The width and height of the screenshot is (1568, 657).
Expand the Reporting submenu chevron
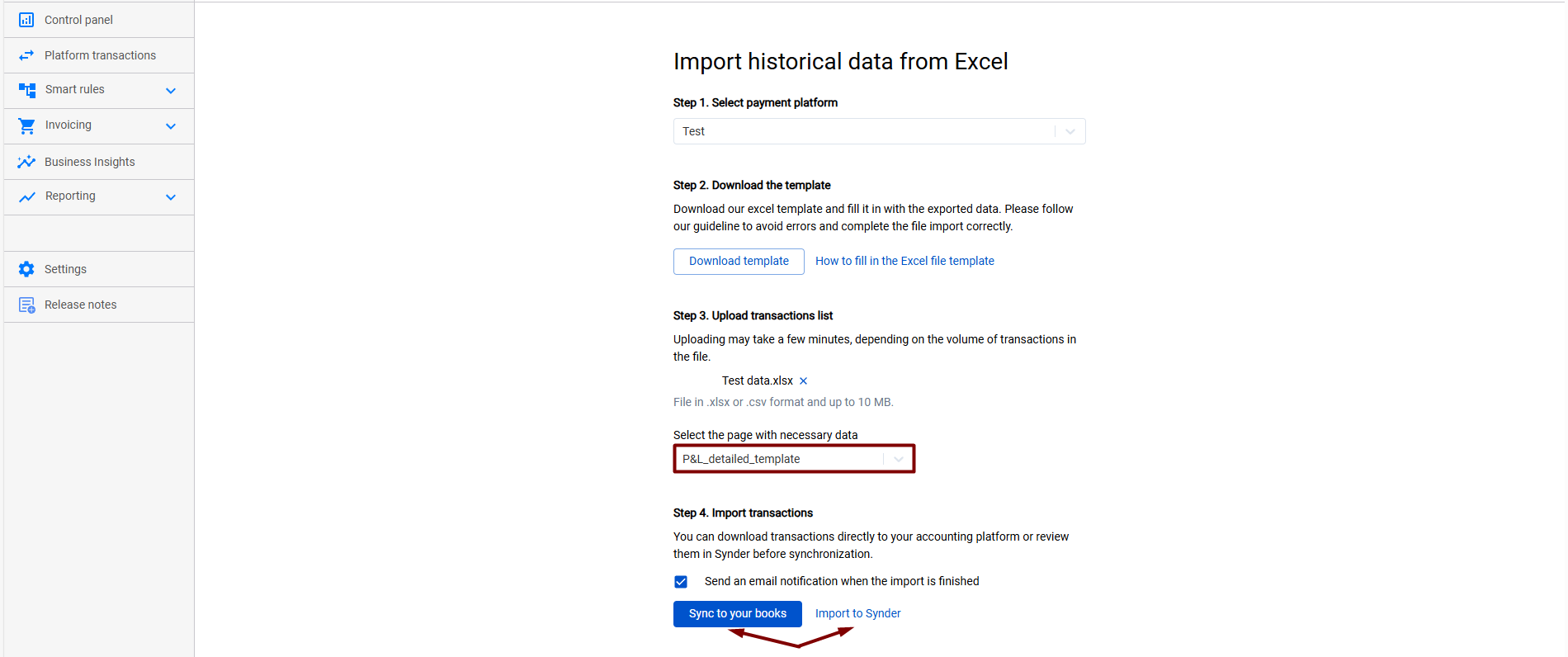coord(171,197)
